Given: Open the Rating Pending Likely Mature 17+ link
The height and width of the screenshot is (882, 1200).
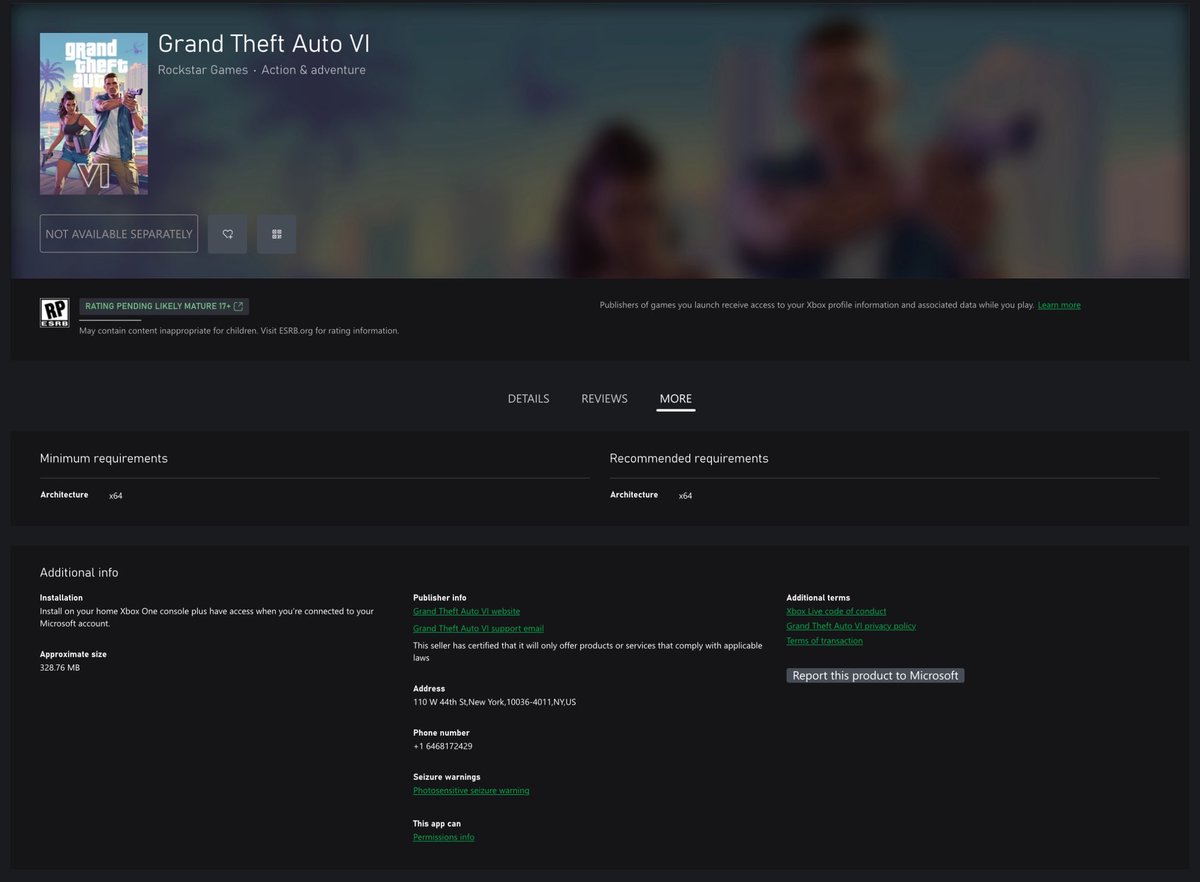Looking at the screenshot, I should (164, 306).
